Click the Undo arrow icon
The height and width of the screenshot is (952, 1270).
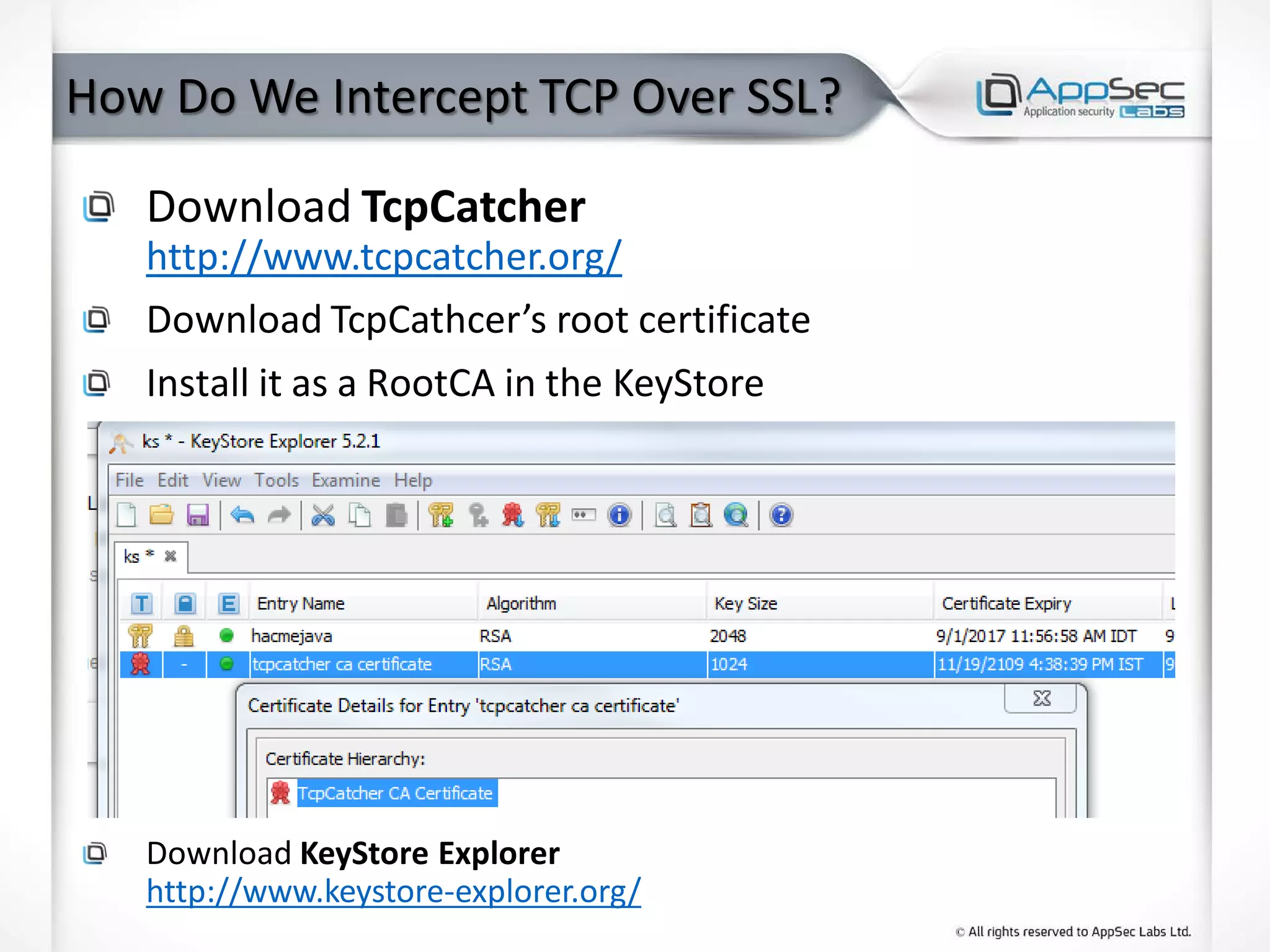click(242, 515)
